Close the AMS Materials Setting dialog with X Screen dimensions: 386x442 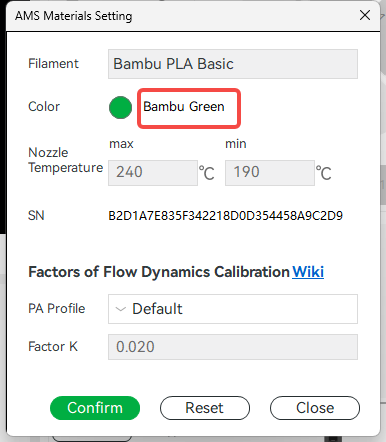click(365, 15)
